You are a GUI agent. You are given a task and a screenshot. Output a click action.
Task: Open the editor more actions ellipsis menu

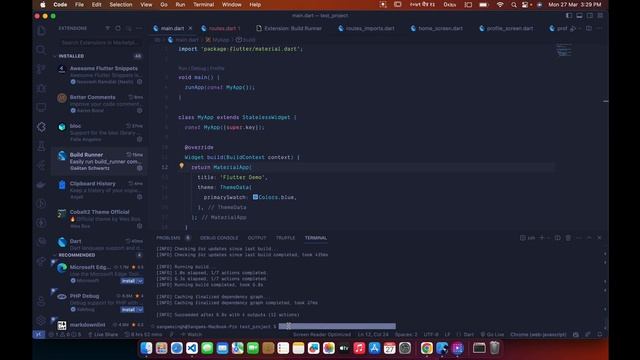599,28
